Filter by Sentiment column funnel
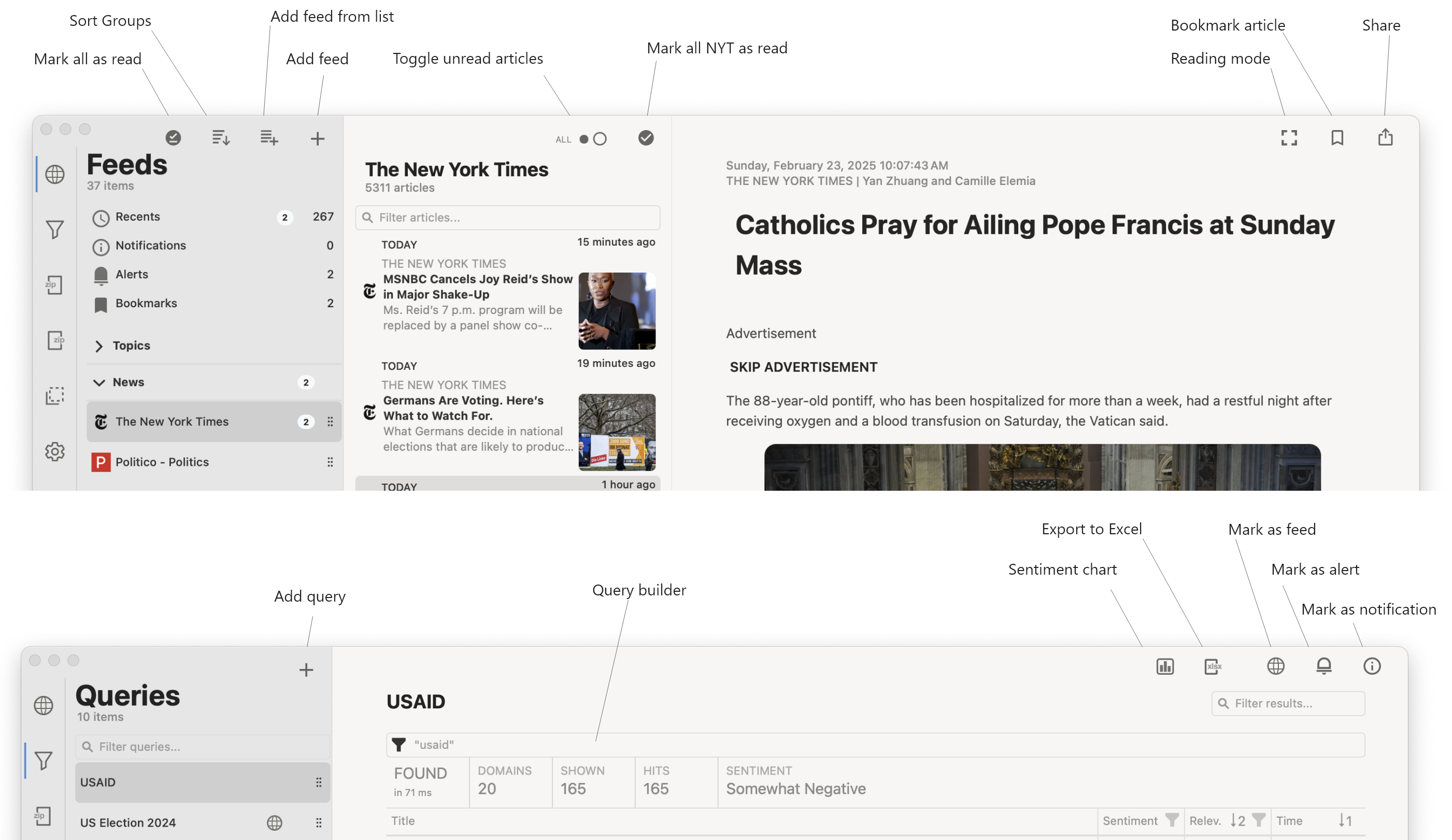Screen dimensions: 1452x840 point(1172,820)
